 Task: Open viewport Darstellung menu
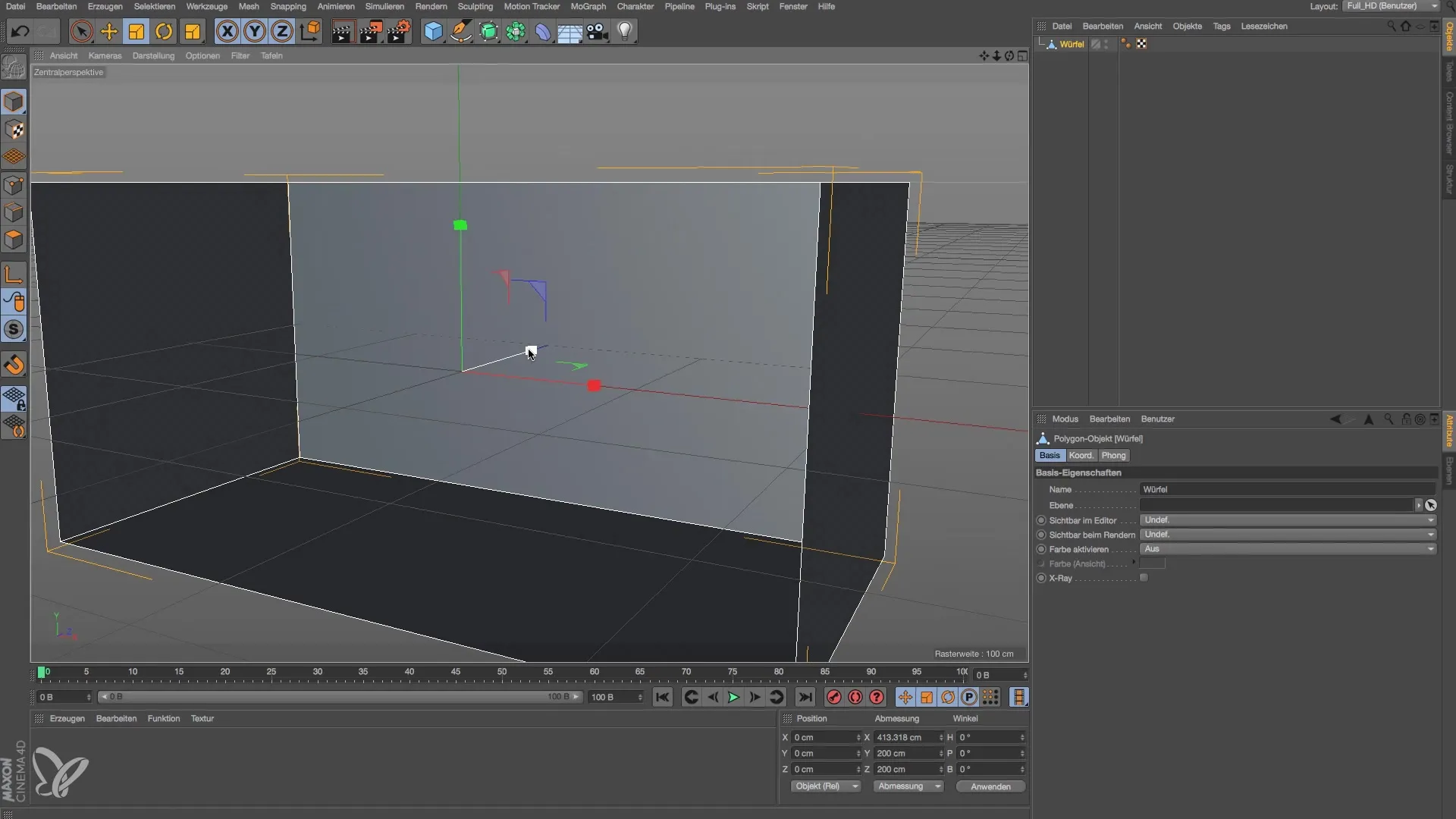click(x=153, y=55)
